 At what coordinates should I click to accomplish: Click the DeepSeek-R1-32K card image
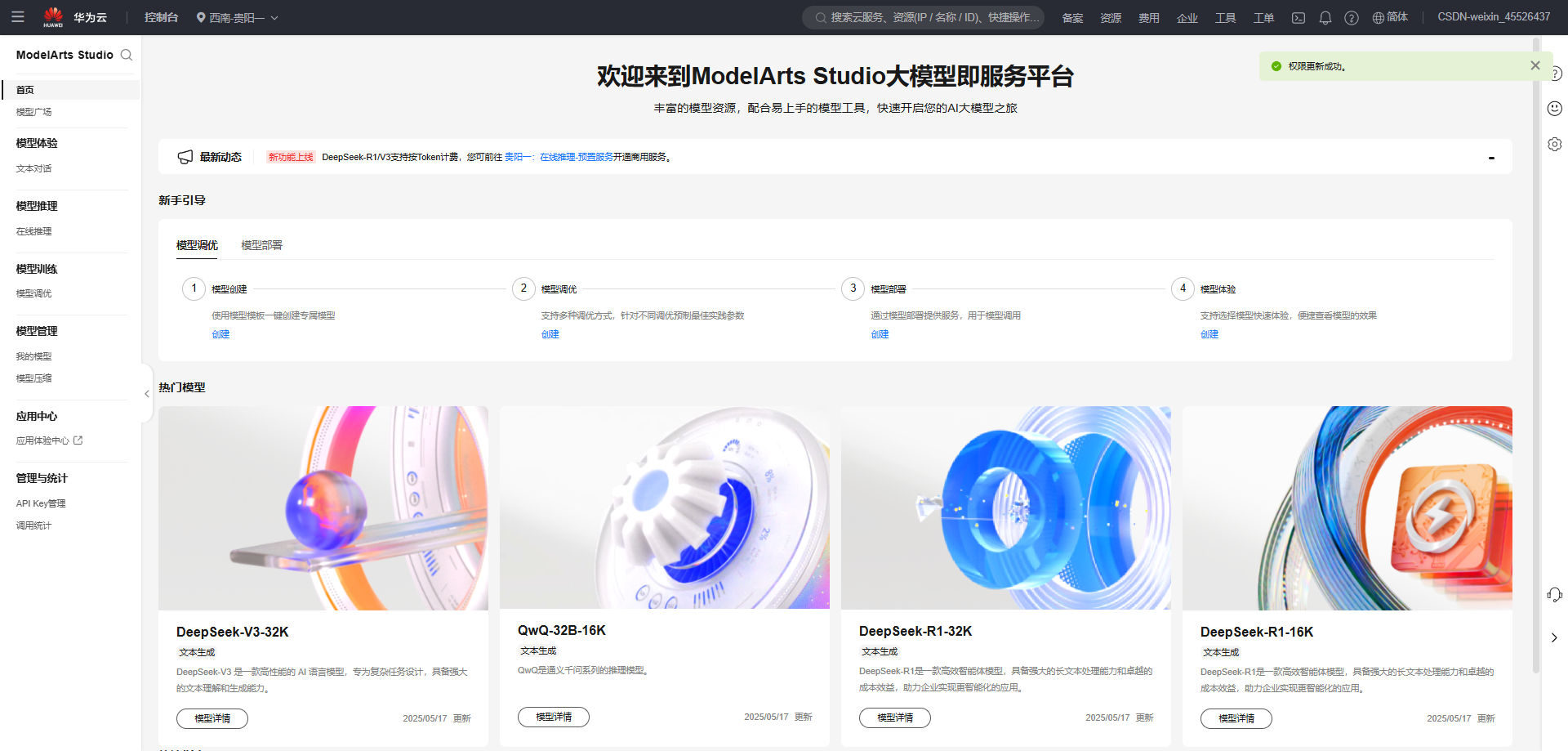(x=1006, y=507)
